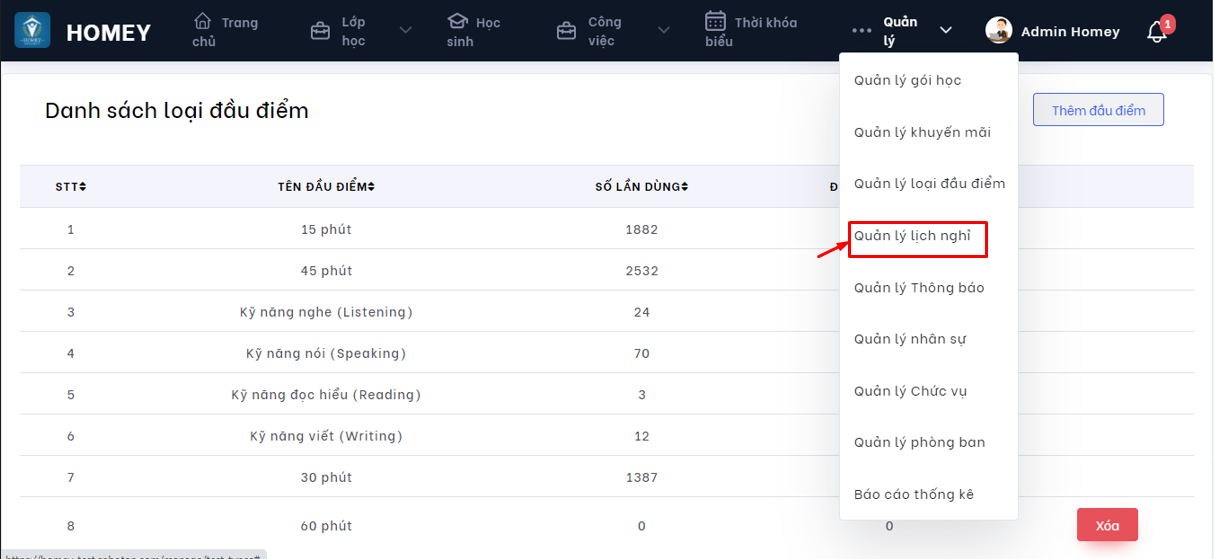Click the briefcase icon beside Lớp học
The width and height of the screenshot is (1214, 559).
click(x=321, y=31)
